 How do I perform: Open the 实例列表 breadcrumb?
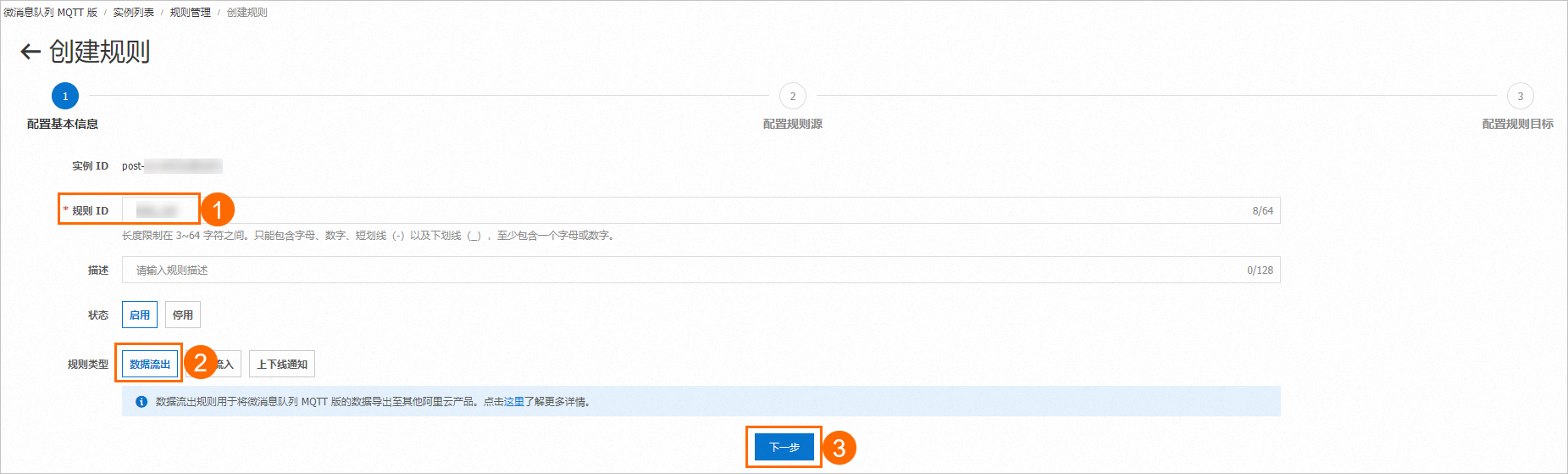(134, 13)
